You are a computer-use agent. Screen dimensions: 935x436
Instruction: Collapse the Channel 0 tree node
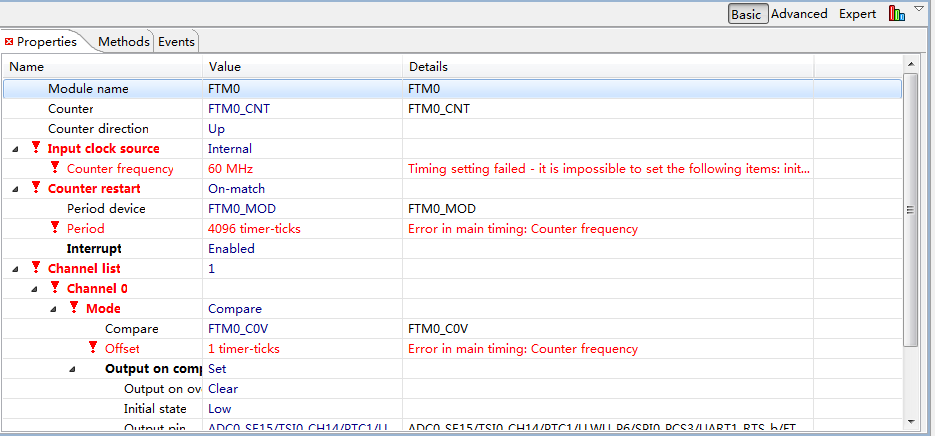coord(34,289)
